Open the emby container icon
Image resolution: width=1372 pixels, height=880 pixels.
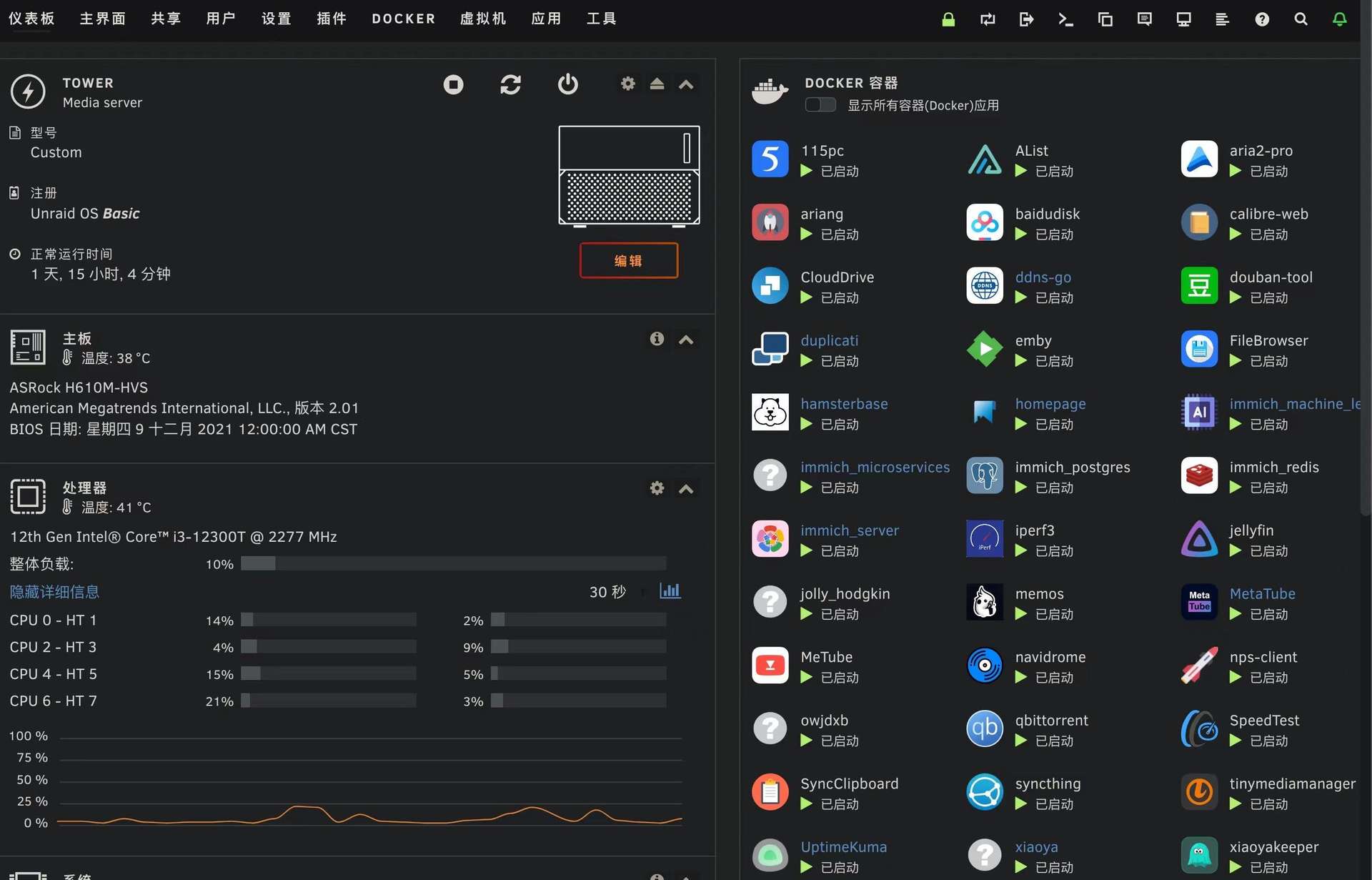tap(984, 350)
